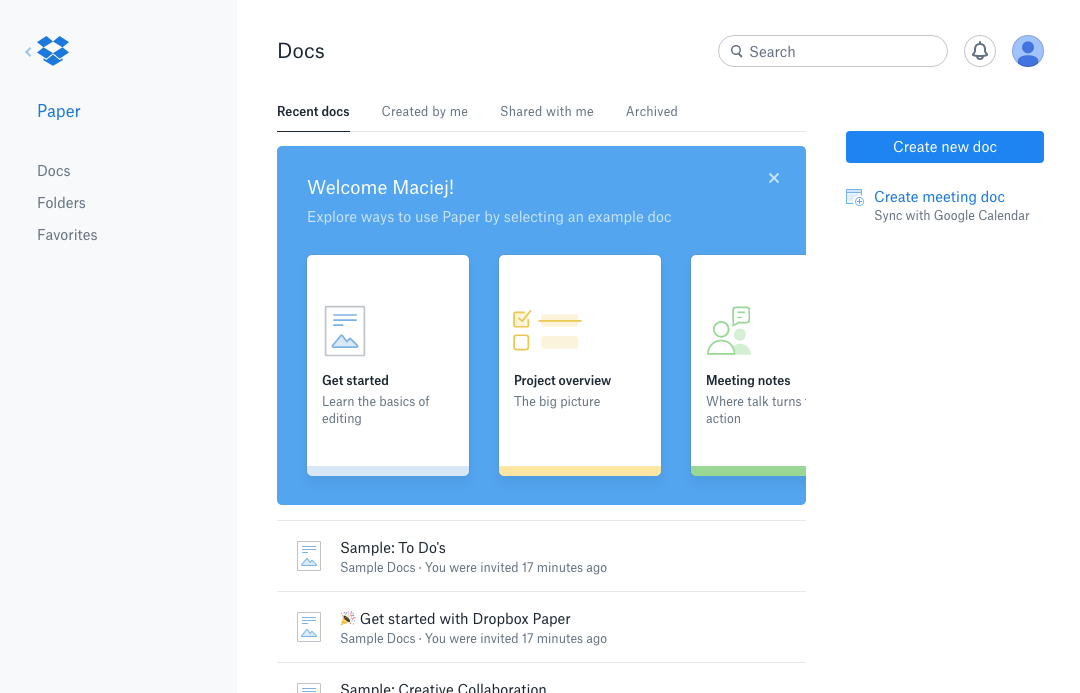Open the Sample: To Do's document
The width and height of the screenshot is (1080, 693).
coord(541,557)
